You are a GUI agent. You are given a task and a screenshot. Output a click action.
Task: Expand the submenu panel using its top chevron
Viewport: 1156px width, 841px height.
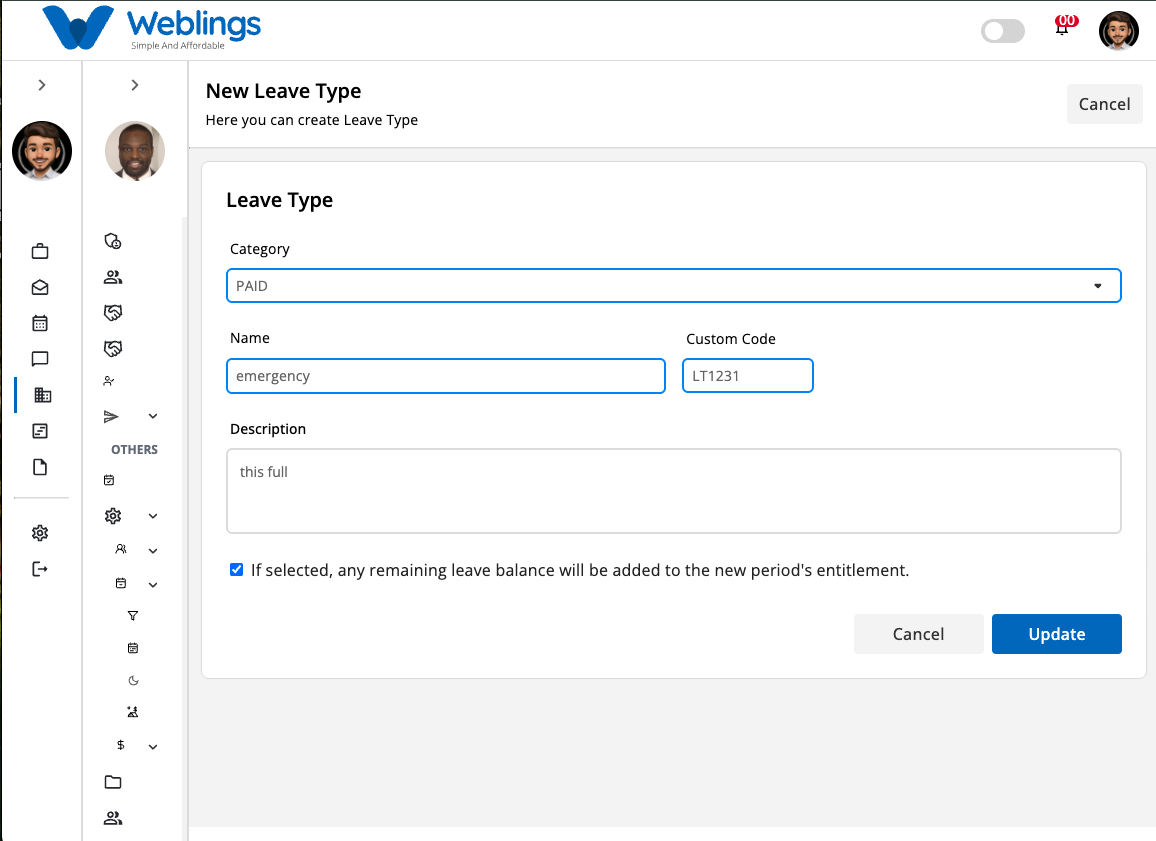(x=135, y=85)
